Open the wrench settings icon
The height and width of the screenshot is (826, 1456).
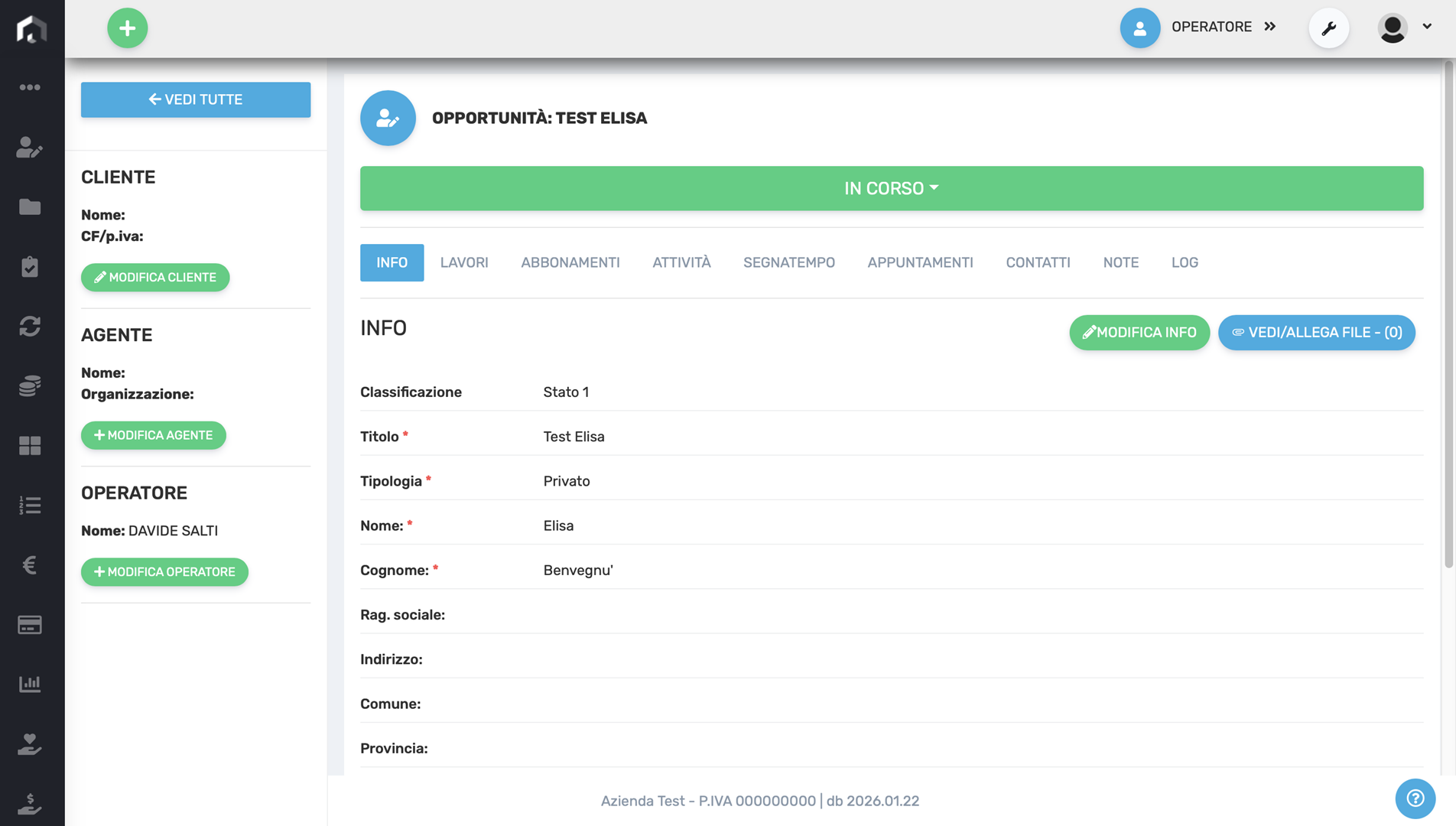1328,28
